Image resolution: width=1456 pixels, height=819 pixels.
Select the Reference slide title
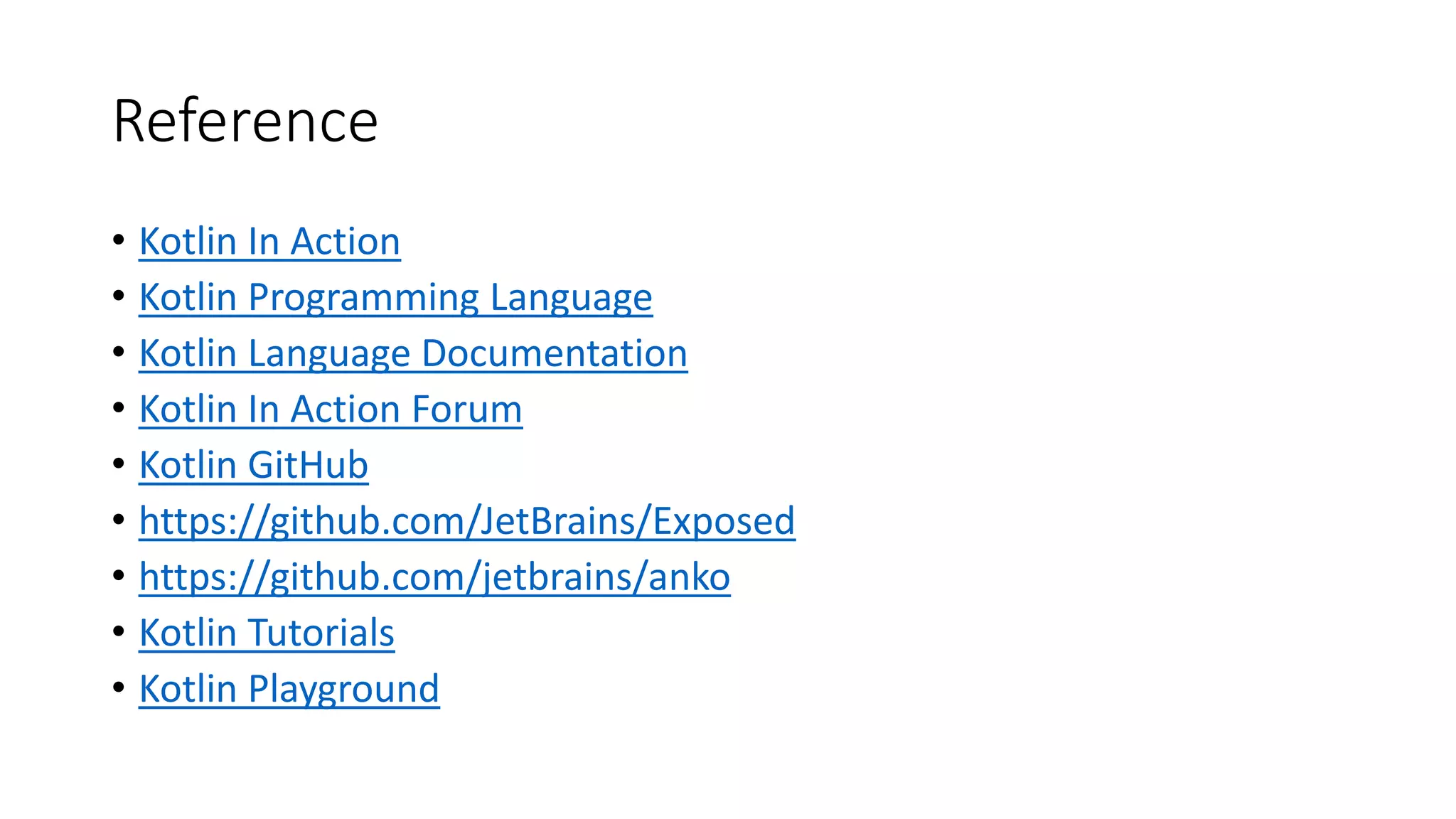tap(245, 121)
